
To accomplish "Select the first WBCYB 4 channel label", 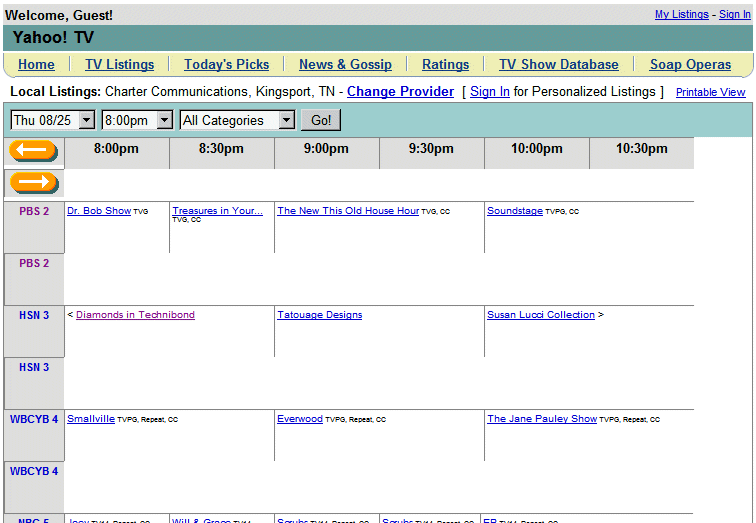I will [x=34, y=419].
